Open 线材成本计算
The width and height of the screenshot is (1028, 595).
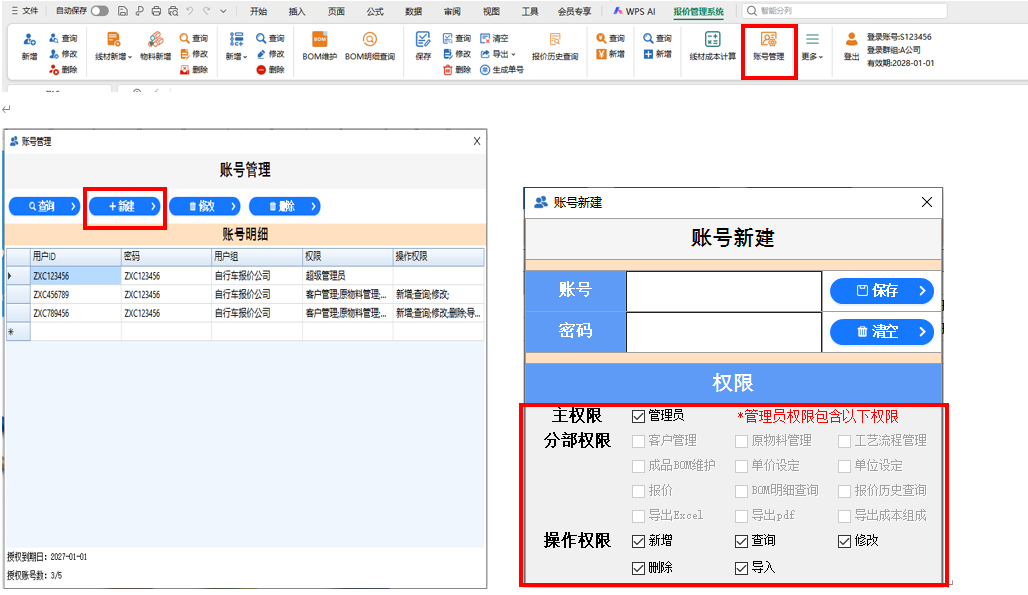point(713,46)
